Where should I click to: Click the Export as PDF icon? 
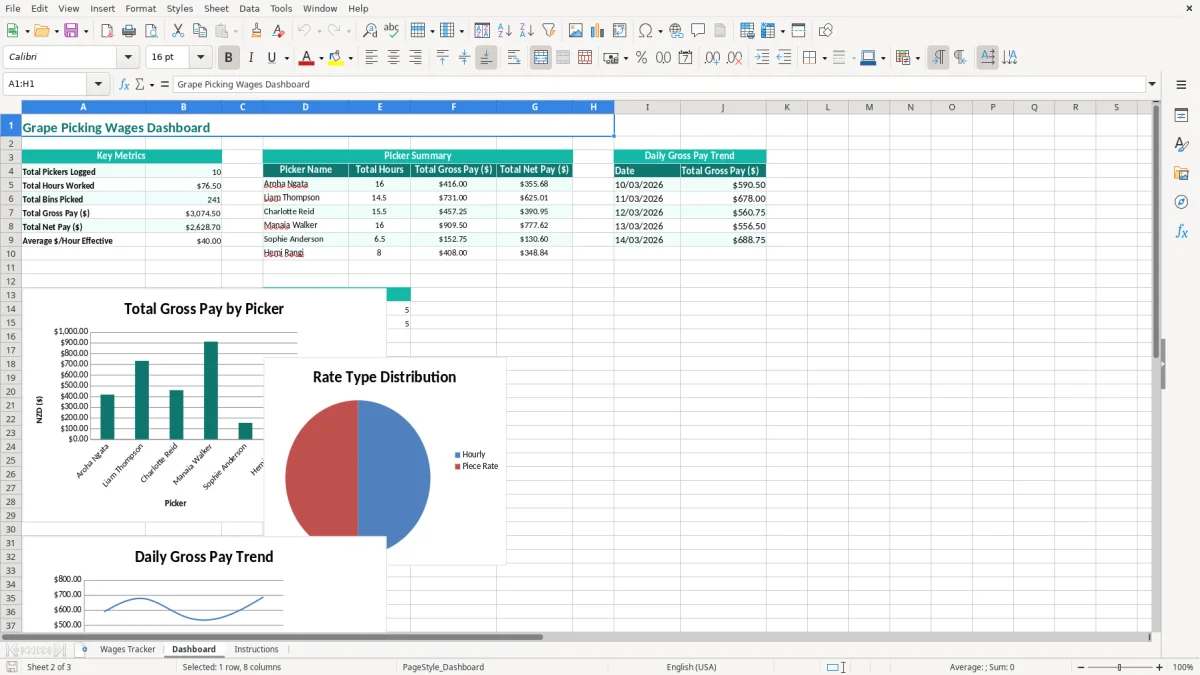coord(107,31)
